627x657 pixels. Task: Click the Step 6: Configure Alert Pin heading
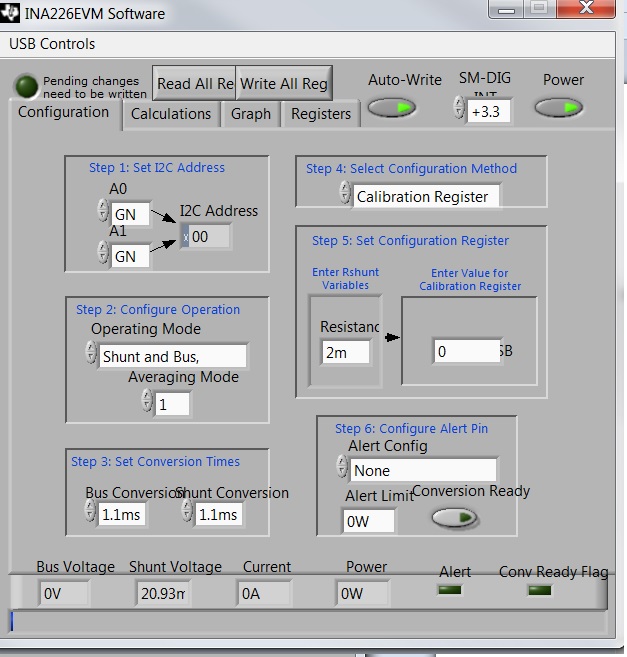(x=411, y=428)
